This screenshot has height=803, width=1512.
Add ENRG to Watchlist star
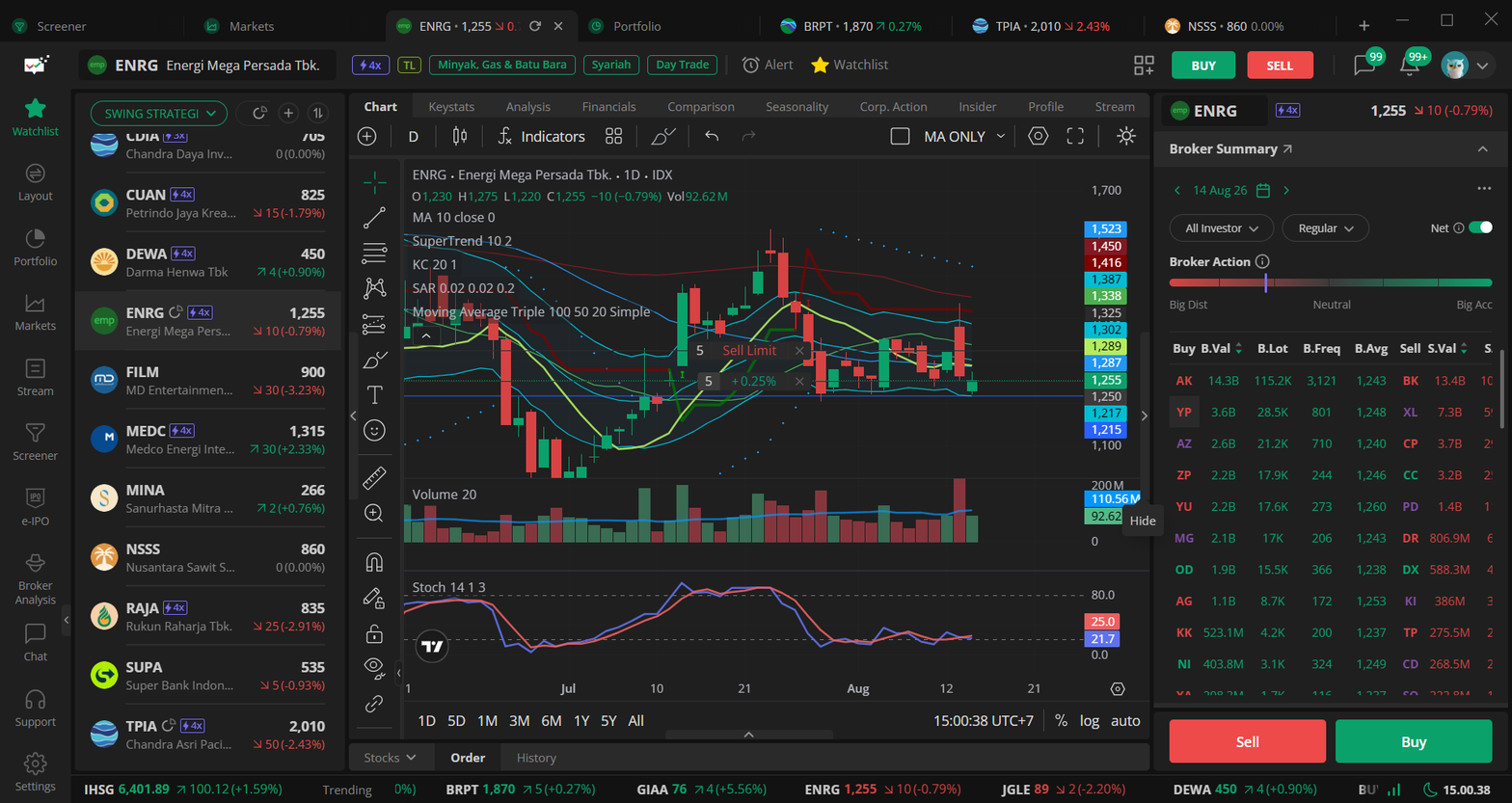click(849, 65)
